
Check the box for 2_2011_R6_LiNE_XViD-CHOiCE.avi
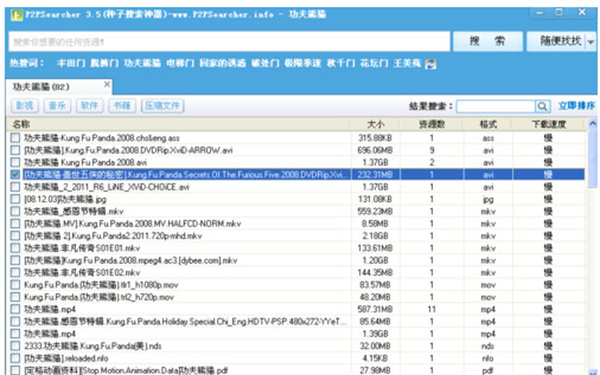[15, 187]
